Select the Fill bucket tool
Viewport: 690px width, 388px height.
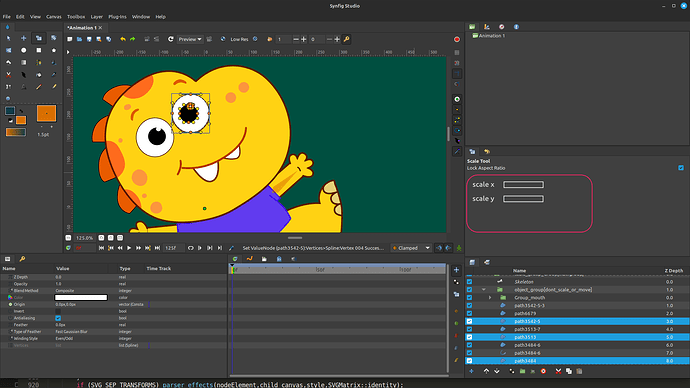[x=39, y=75]
